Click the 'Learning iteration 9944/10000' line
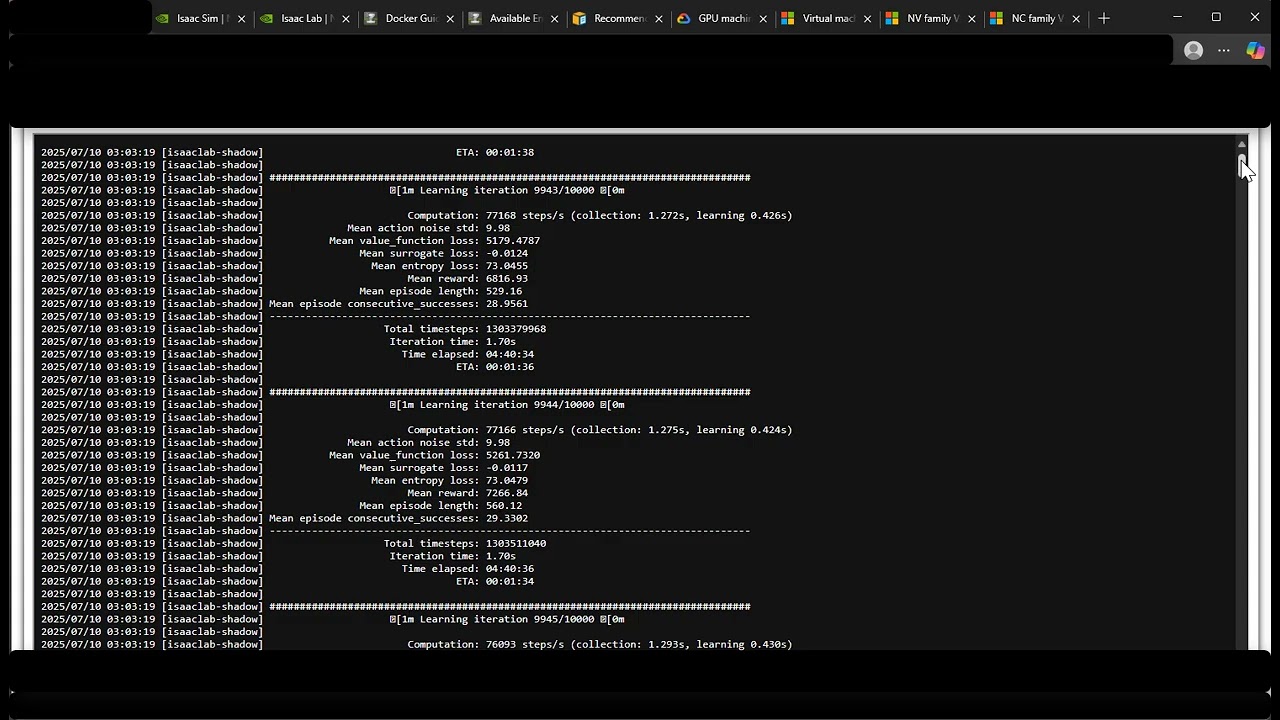Image resolution: width=1280 pixels, height=720 pixels. [x=507, y=405]
